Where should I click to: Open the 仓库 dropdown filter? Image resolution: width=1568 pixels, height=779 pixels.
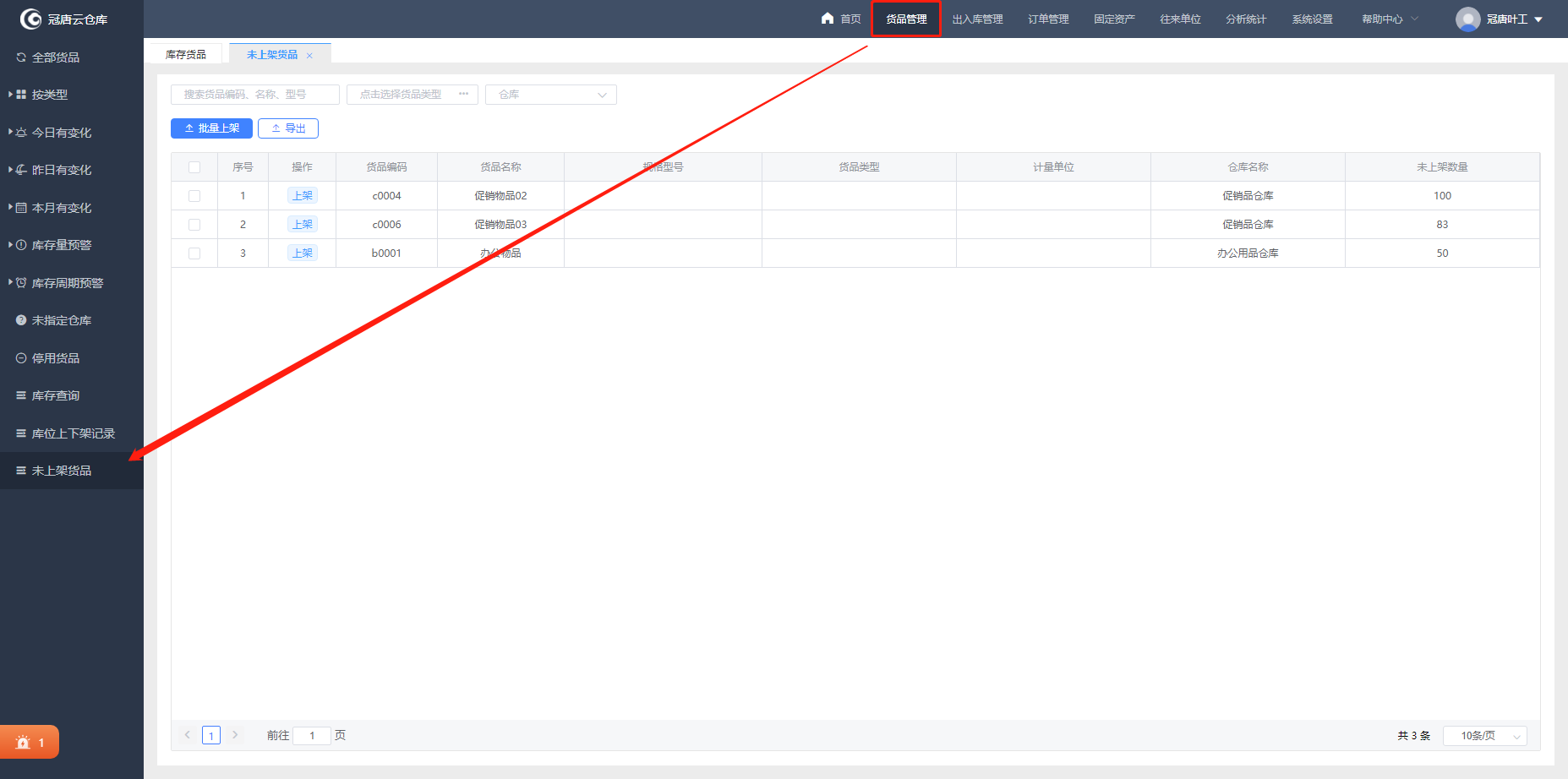[x=551, y=95]
